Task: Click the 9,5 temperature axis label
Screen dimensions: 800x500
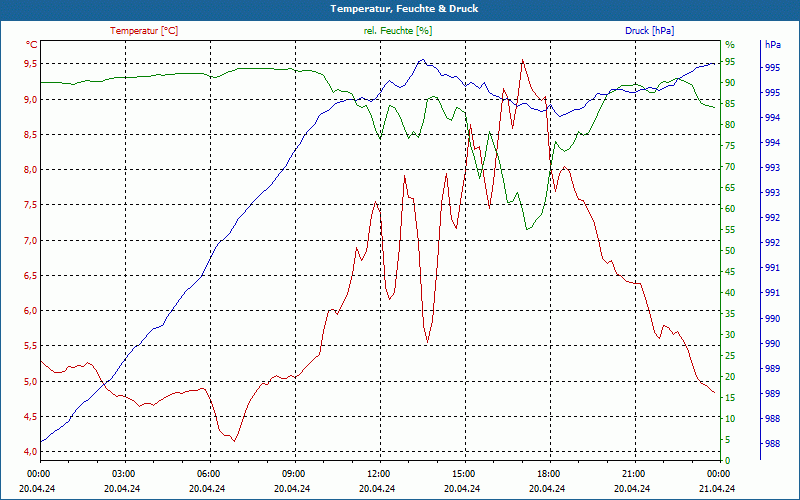Action: click(x=31, y=64)
